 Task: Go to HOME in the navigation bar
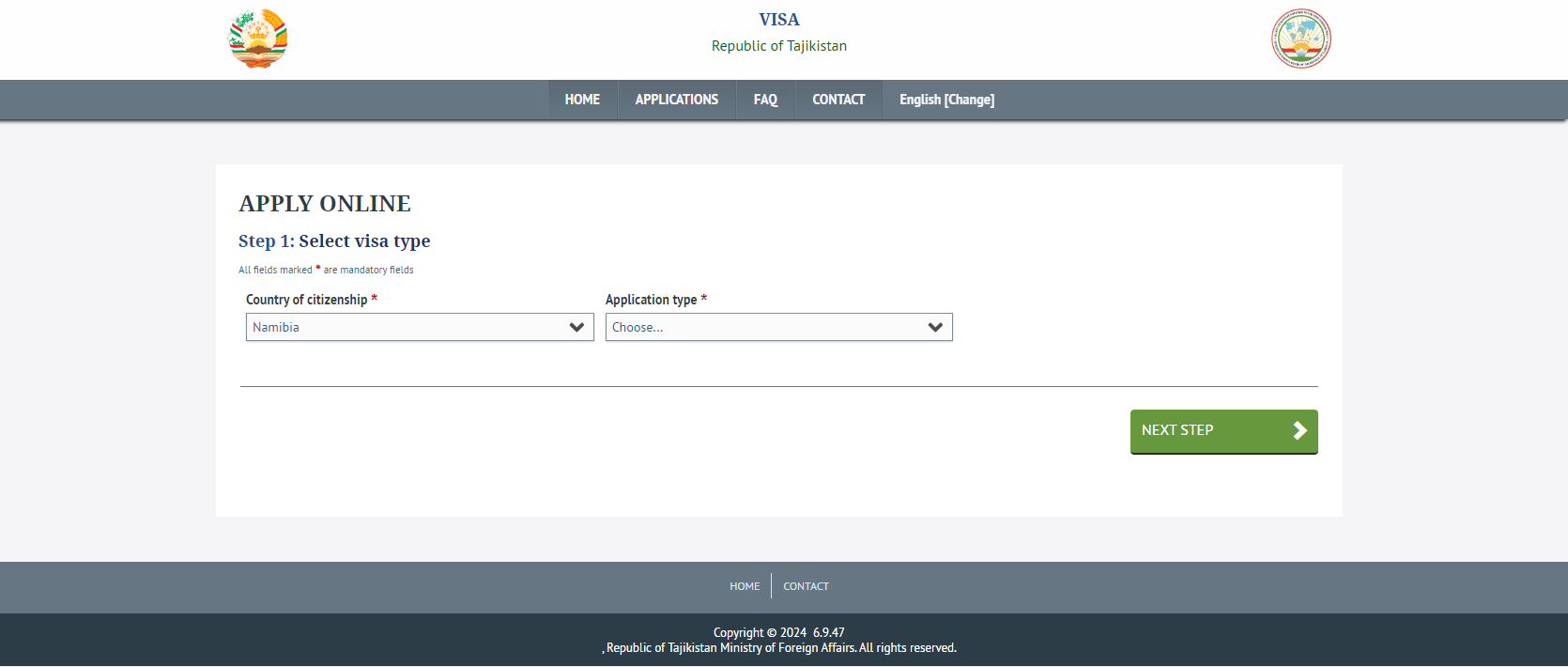pyautogui.click(x=582, y=100)
